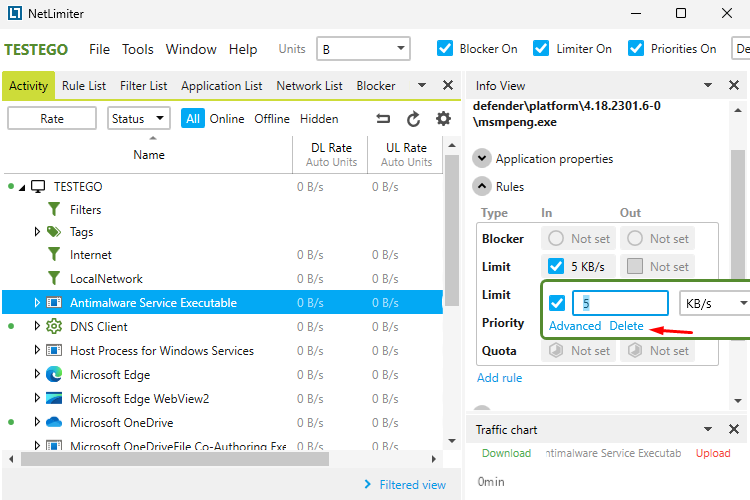750x500 pixels.
Task: Click the Microsoft Edge WebView2 icon
Action: (x=54, y=399)
